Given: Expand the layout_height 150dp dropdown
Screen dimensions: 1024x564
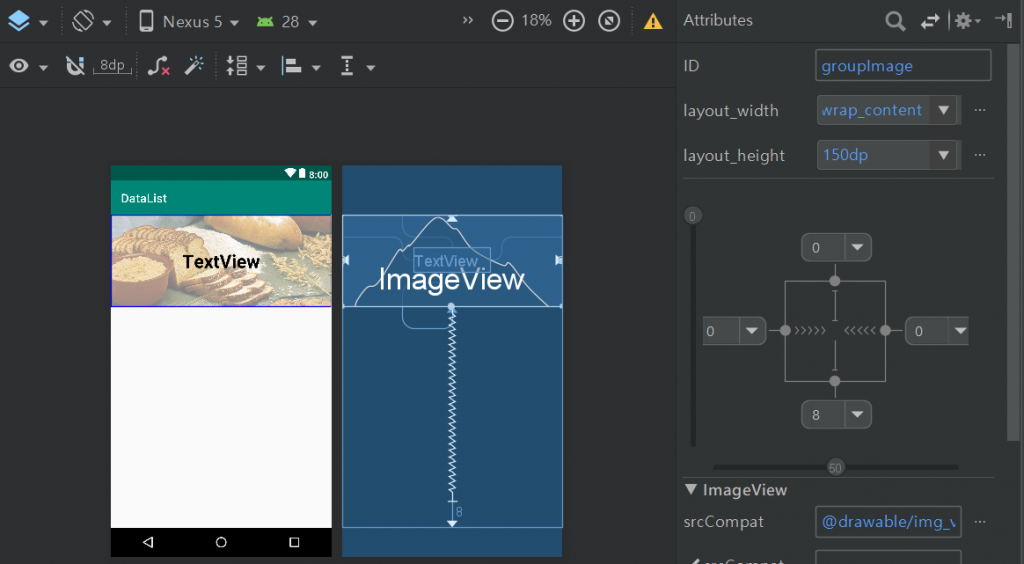Looking at the screenshot, I should (x=943, y=155).
